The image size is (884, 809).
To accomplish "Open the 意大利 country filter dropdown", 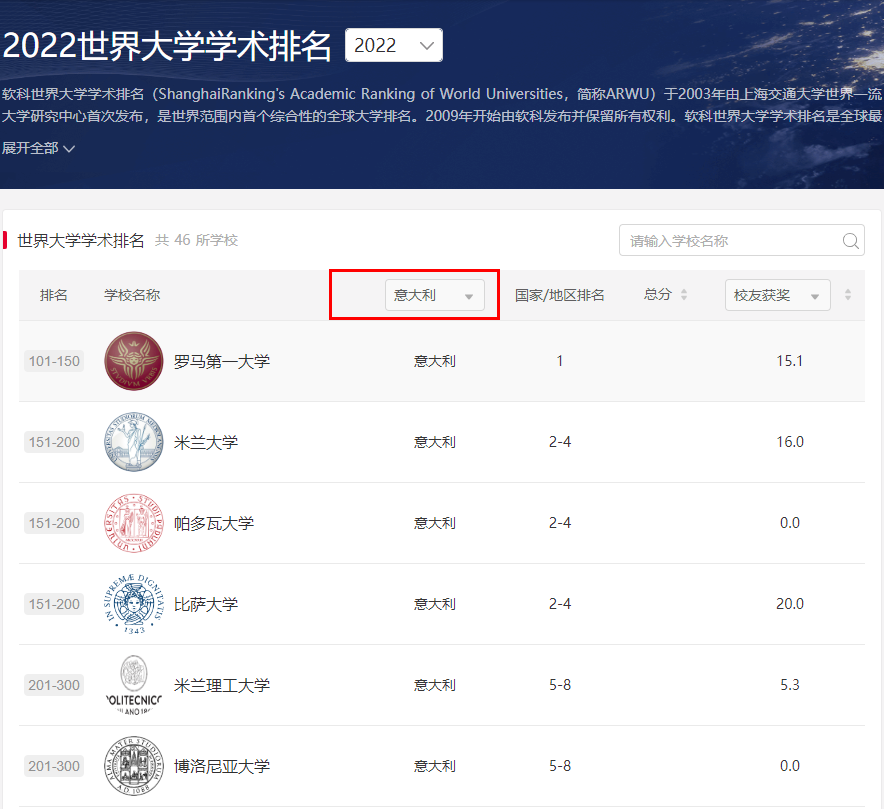I will click(434, 295).
